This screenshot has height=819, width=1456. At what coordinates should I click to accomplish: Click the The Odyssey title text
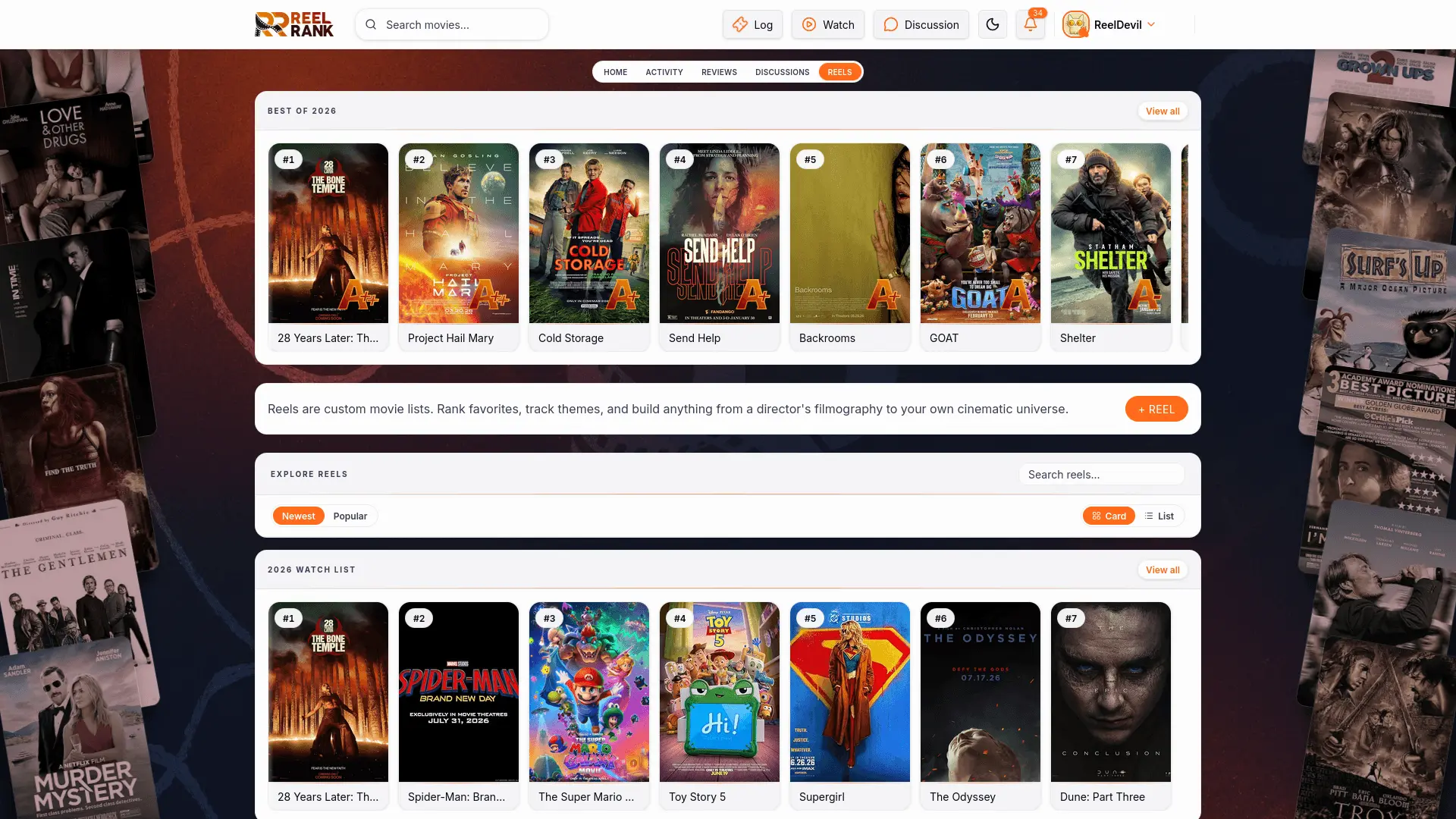pos(962,797)
